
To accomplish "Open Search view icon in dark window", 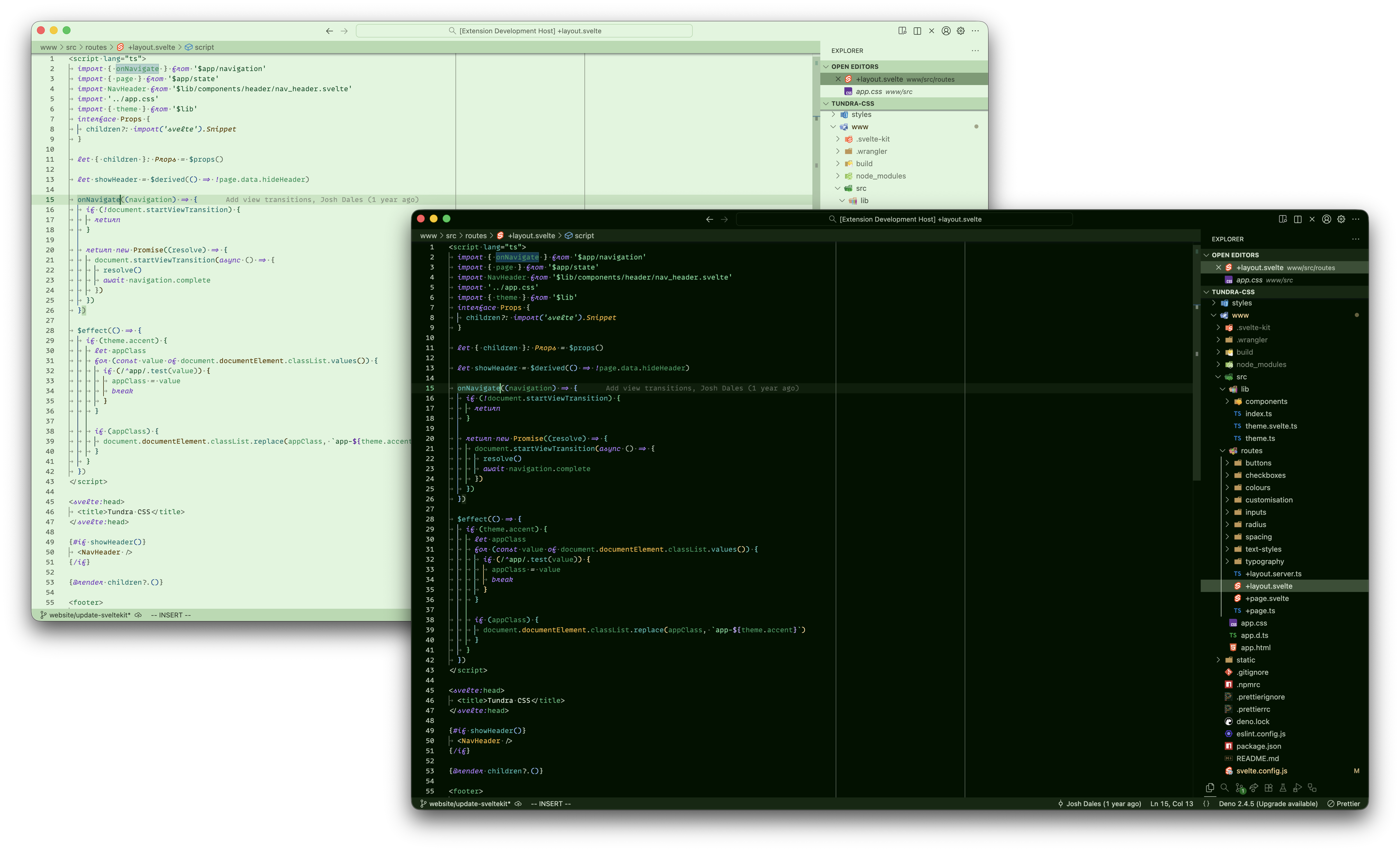I will 1224,787.
